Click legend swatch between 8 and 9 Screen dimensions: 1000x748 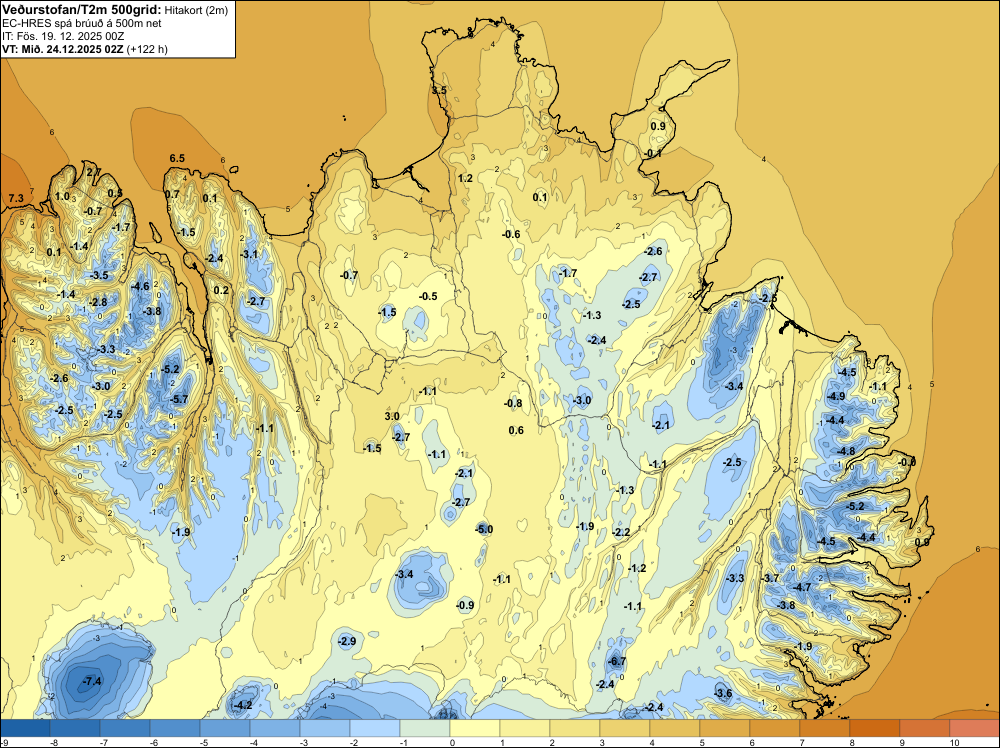click(874, 728)
